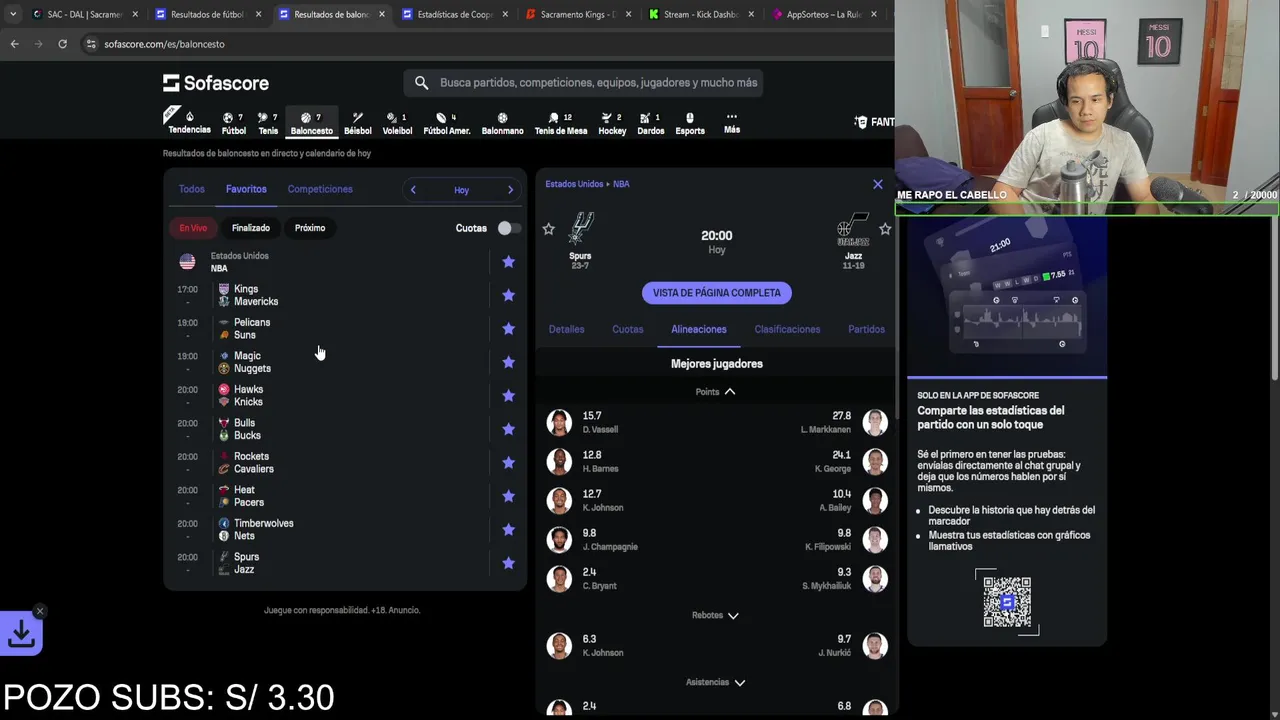
Task: Switch to the Todos tab
Action: 191,189
